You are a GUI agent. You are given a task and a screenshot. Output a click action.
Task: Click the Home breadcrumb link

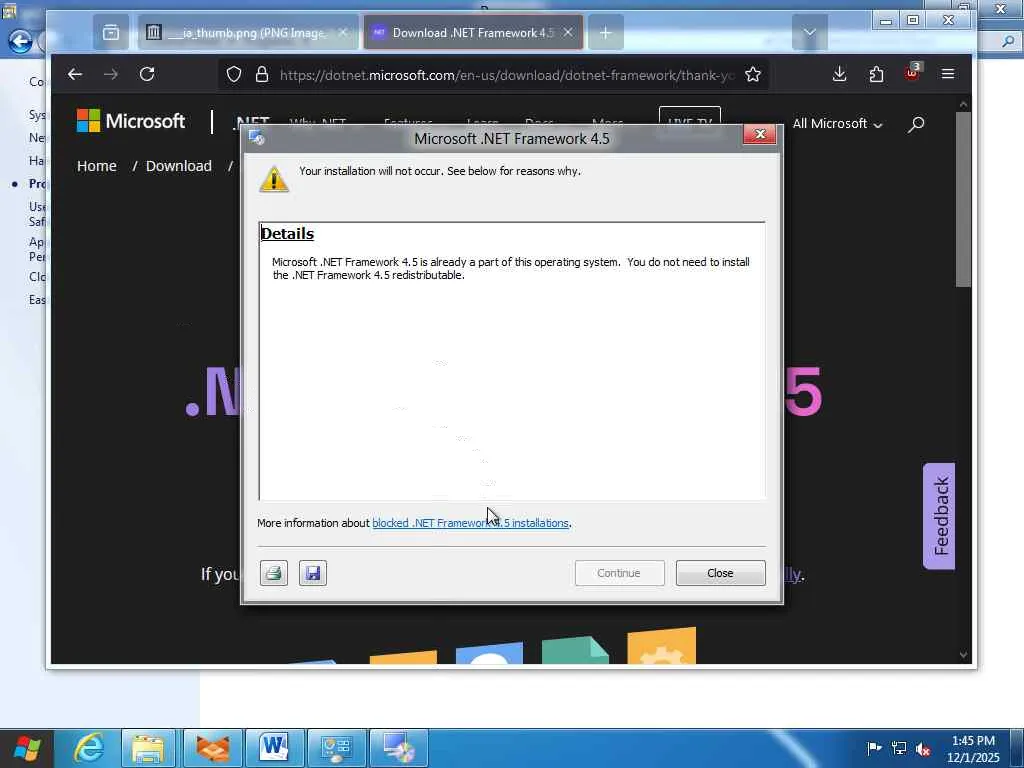[97, 166]
